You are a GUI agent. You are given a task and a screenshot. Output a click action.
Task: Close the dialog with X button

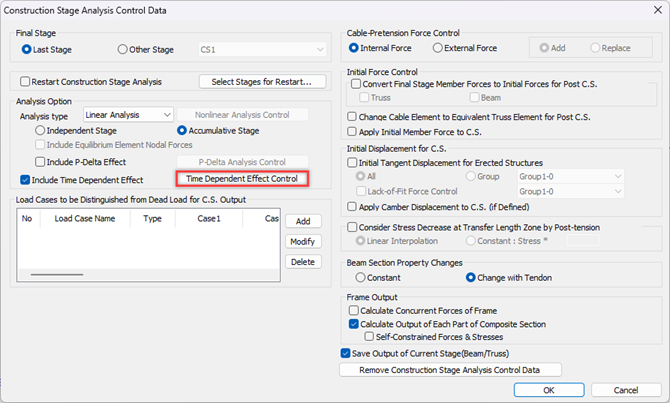click(658, 10)
